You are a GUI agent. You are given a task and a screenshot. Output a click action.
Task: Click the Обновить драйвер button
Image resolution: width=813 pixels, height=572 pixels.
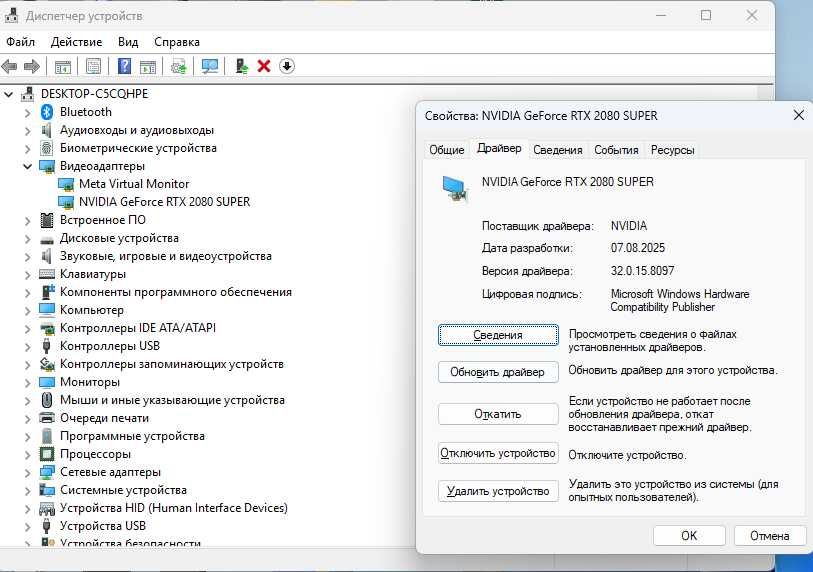tap(498, 372)
